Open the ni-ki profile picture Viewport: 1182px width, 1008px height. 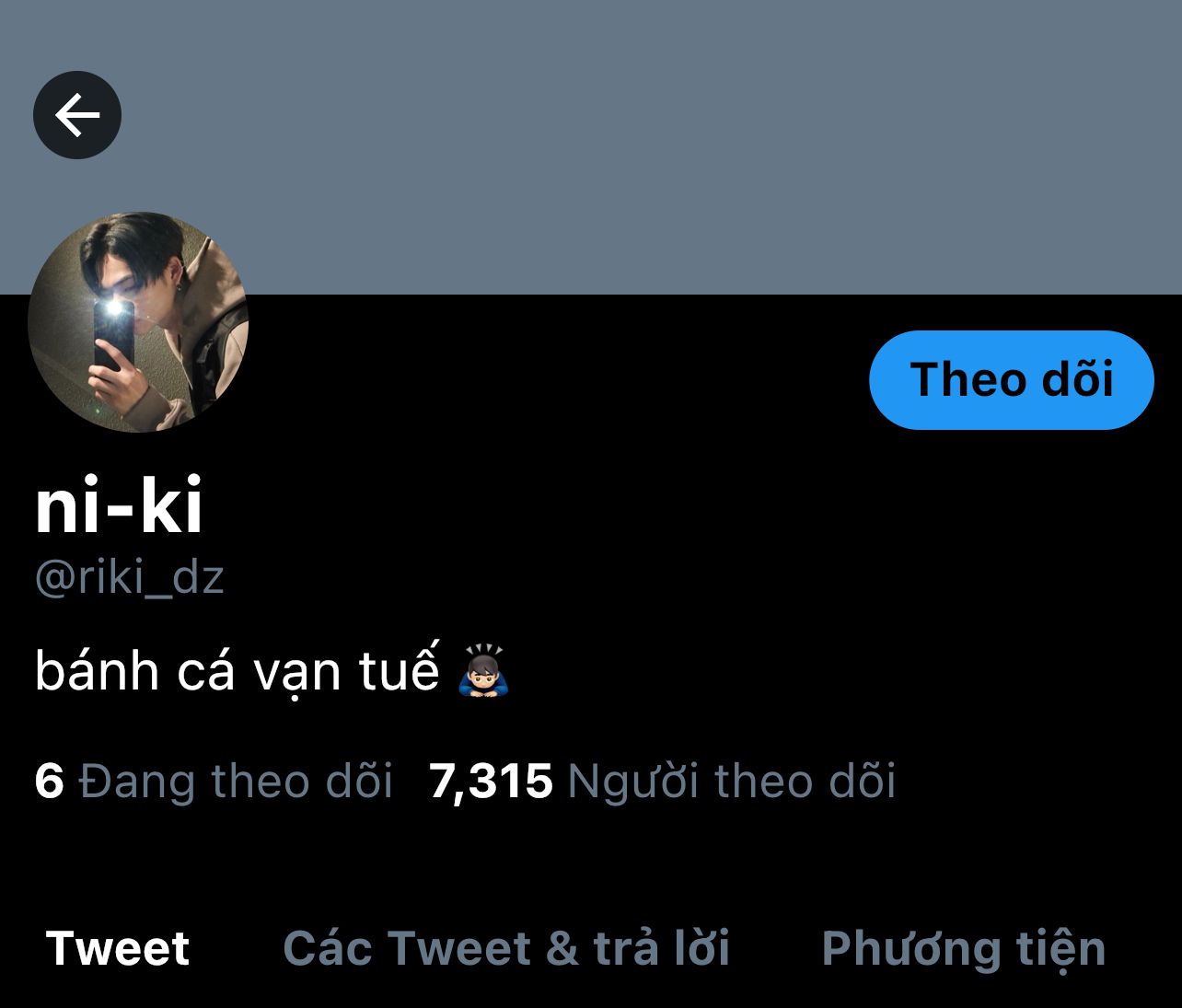[138, 322]
